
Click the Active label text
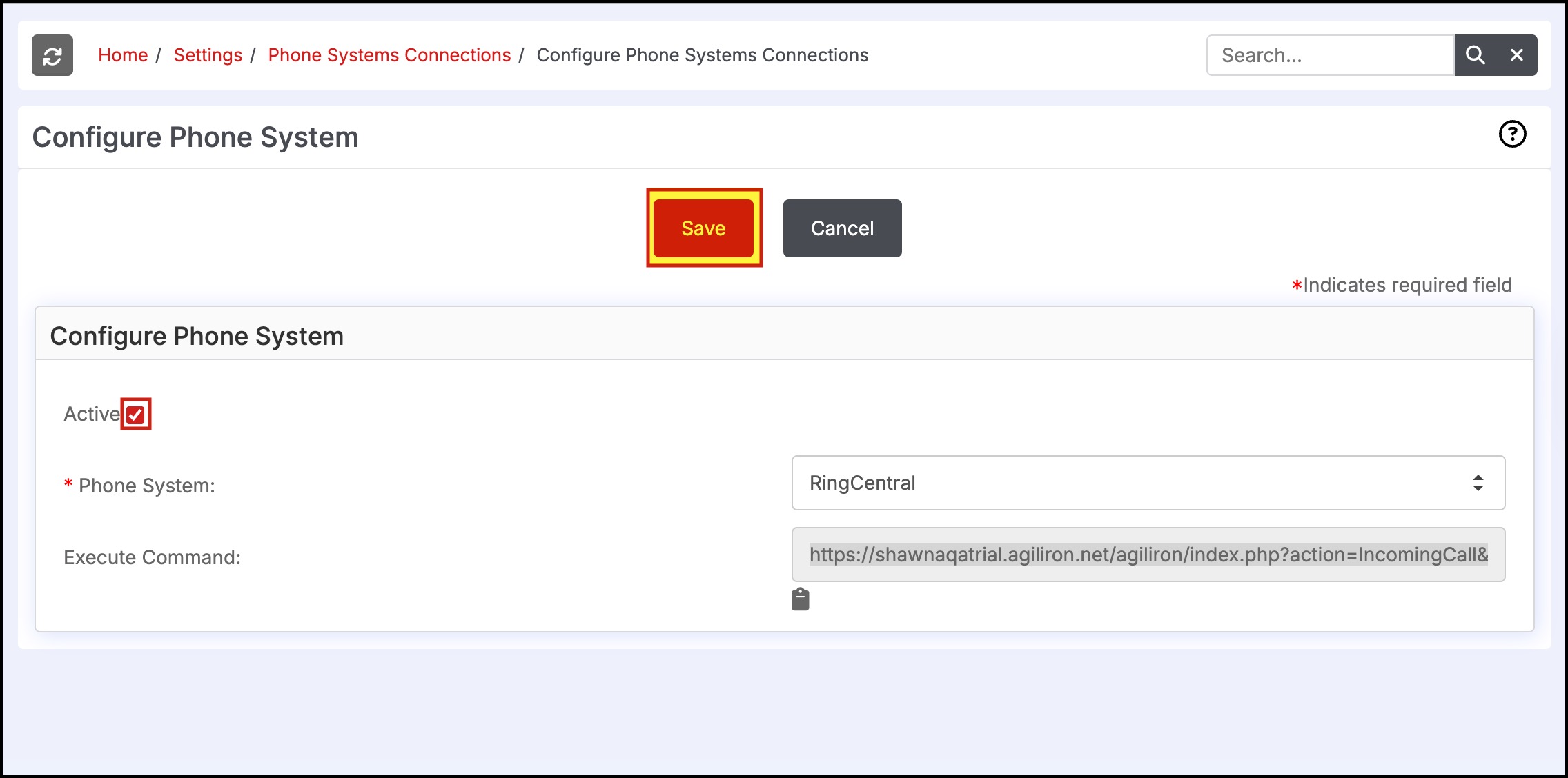(x=91, y=414)
